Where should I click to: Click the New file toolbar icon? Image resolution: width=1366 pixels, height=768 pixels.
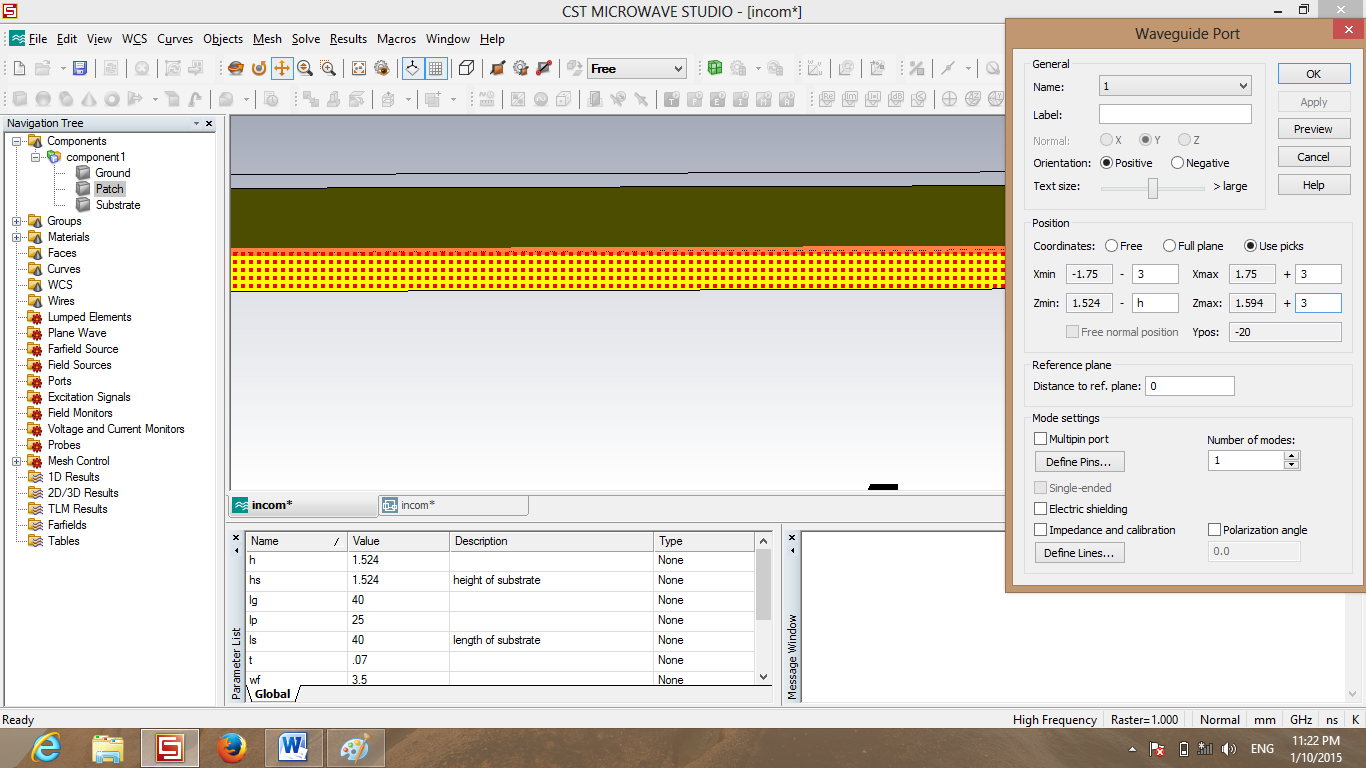tap(19, 68)
